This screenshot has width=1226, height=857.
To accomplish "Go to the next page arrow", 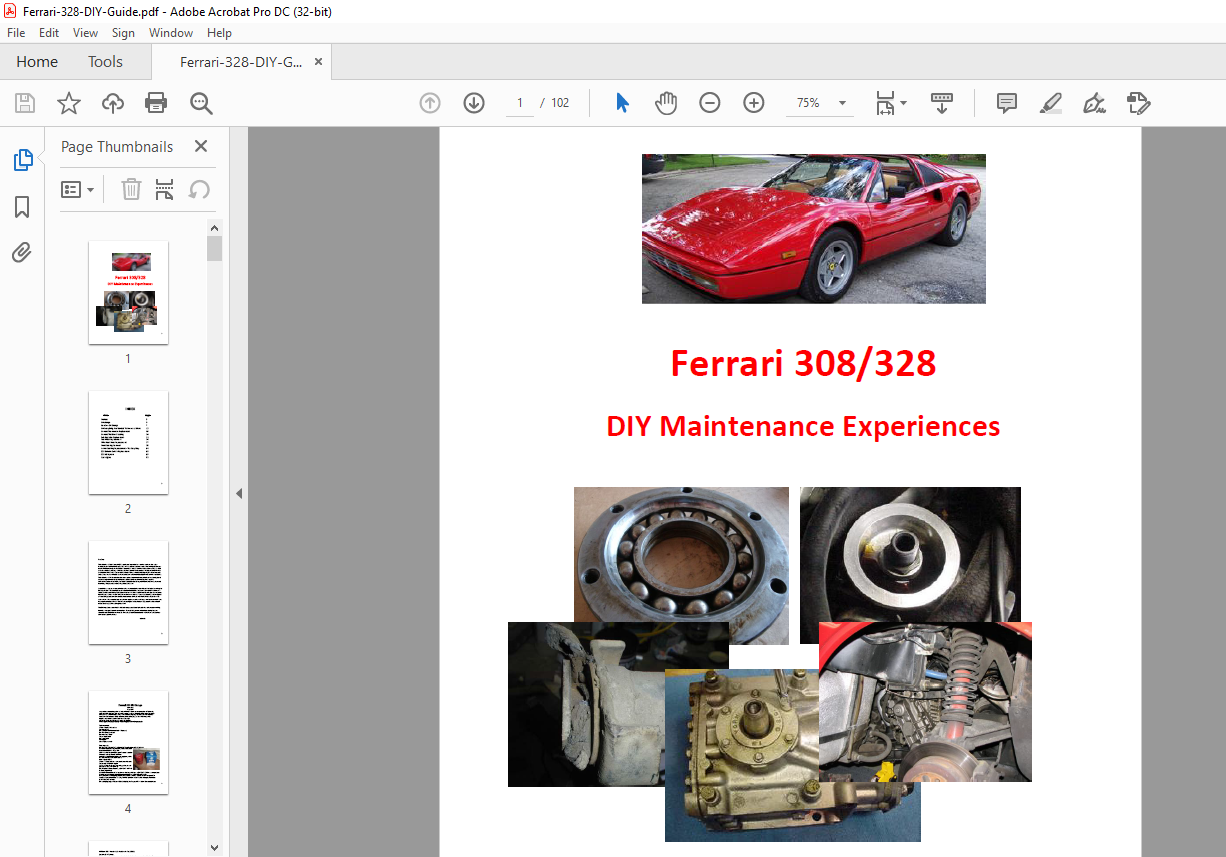I will click(474, 103).
